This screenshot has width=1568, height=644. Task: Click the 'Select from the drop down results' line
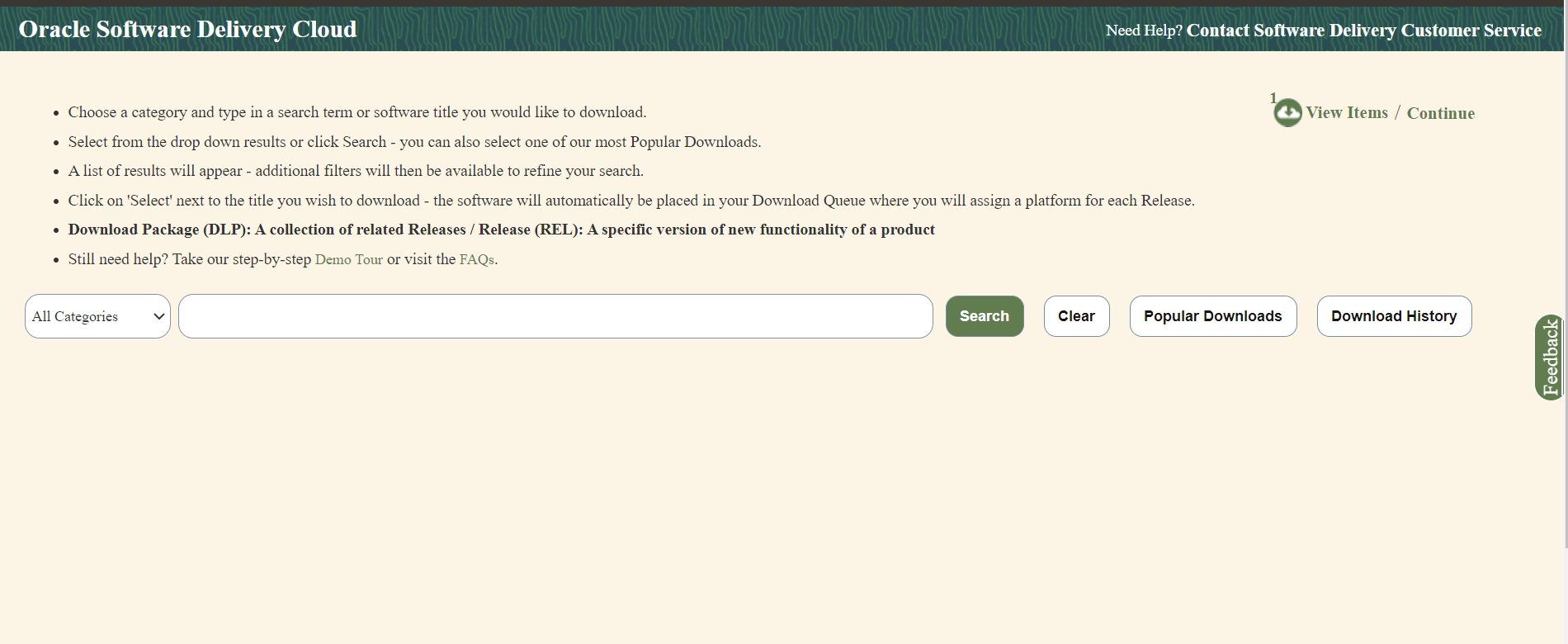pyautogui.click(x=414, y=142)
